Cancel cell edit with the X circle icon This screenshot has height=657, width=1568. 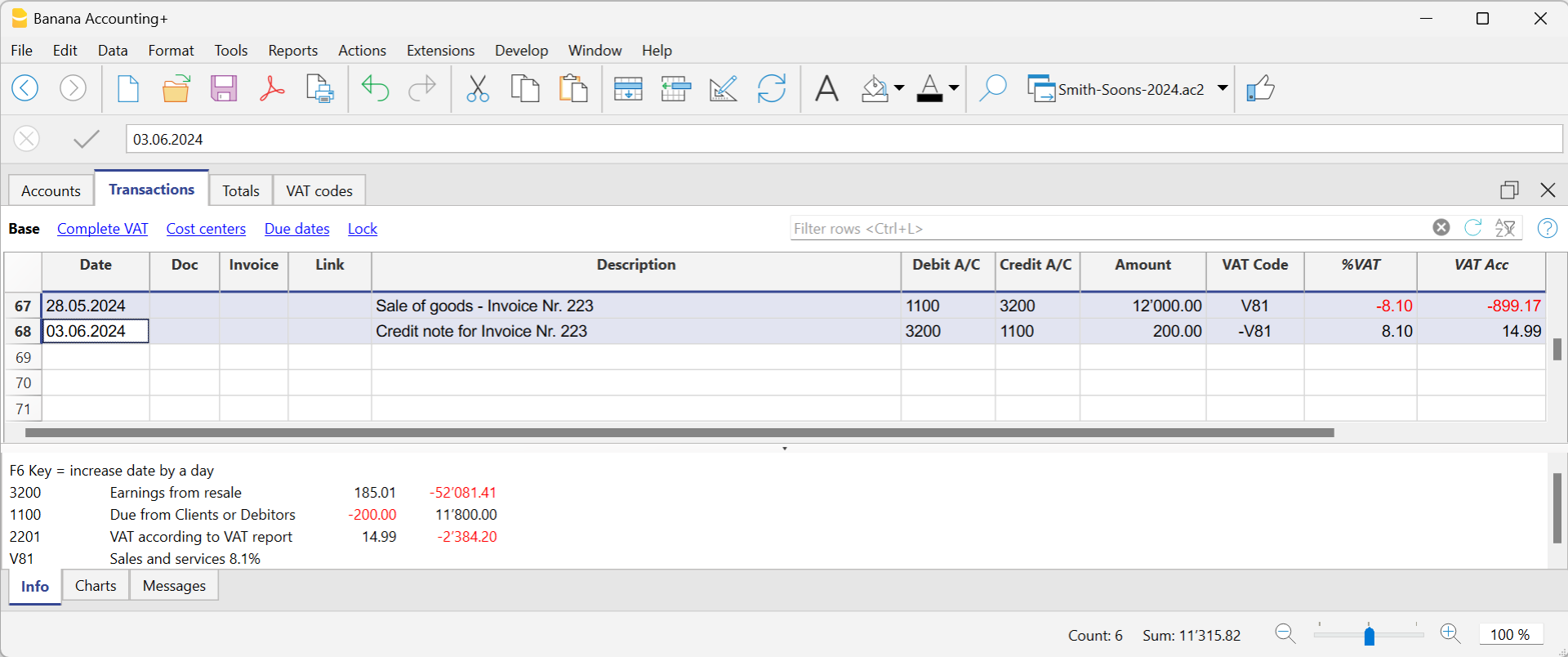27,139
